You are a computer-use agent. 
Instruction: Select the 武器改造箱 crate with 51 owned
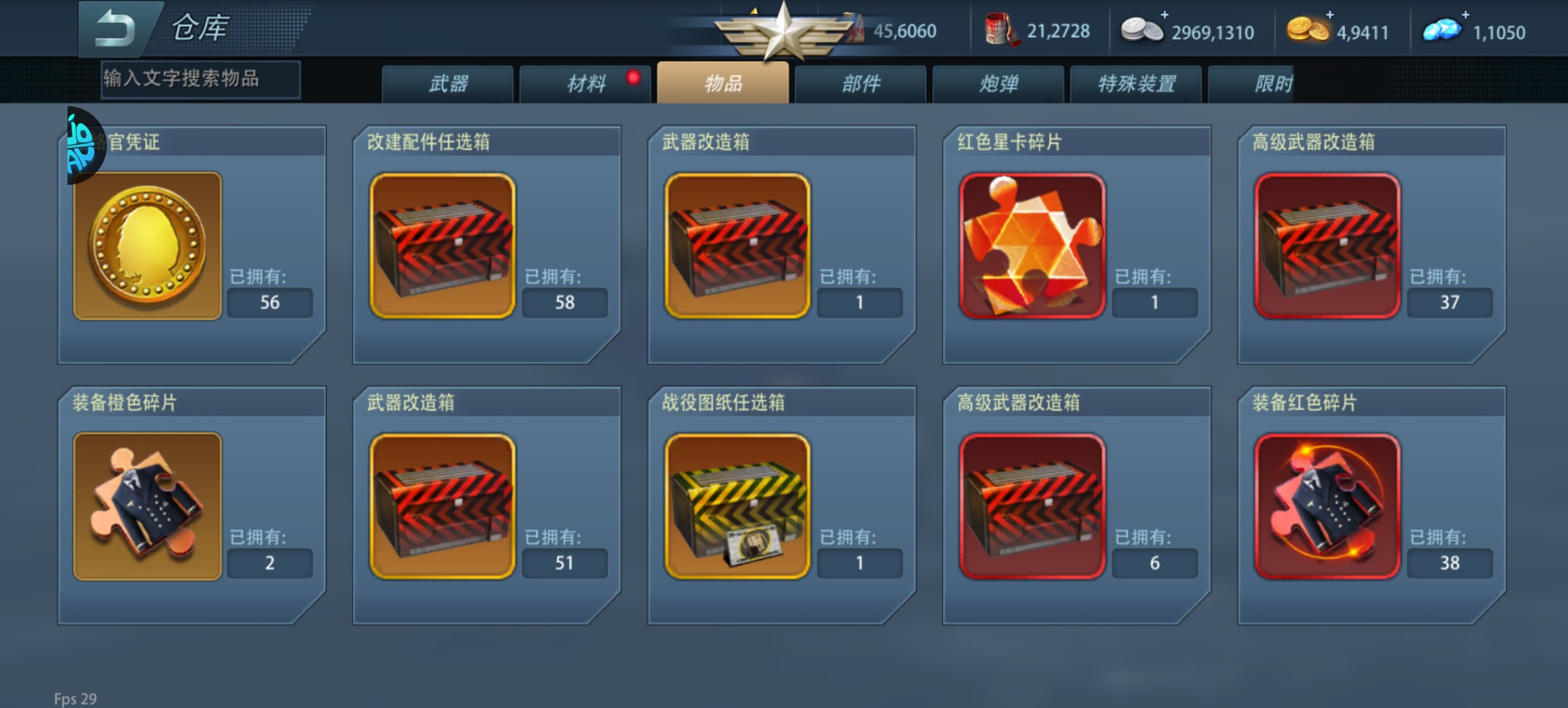(442, 507)
